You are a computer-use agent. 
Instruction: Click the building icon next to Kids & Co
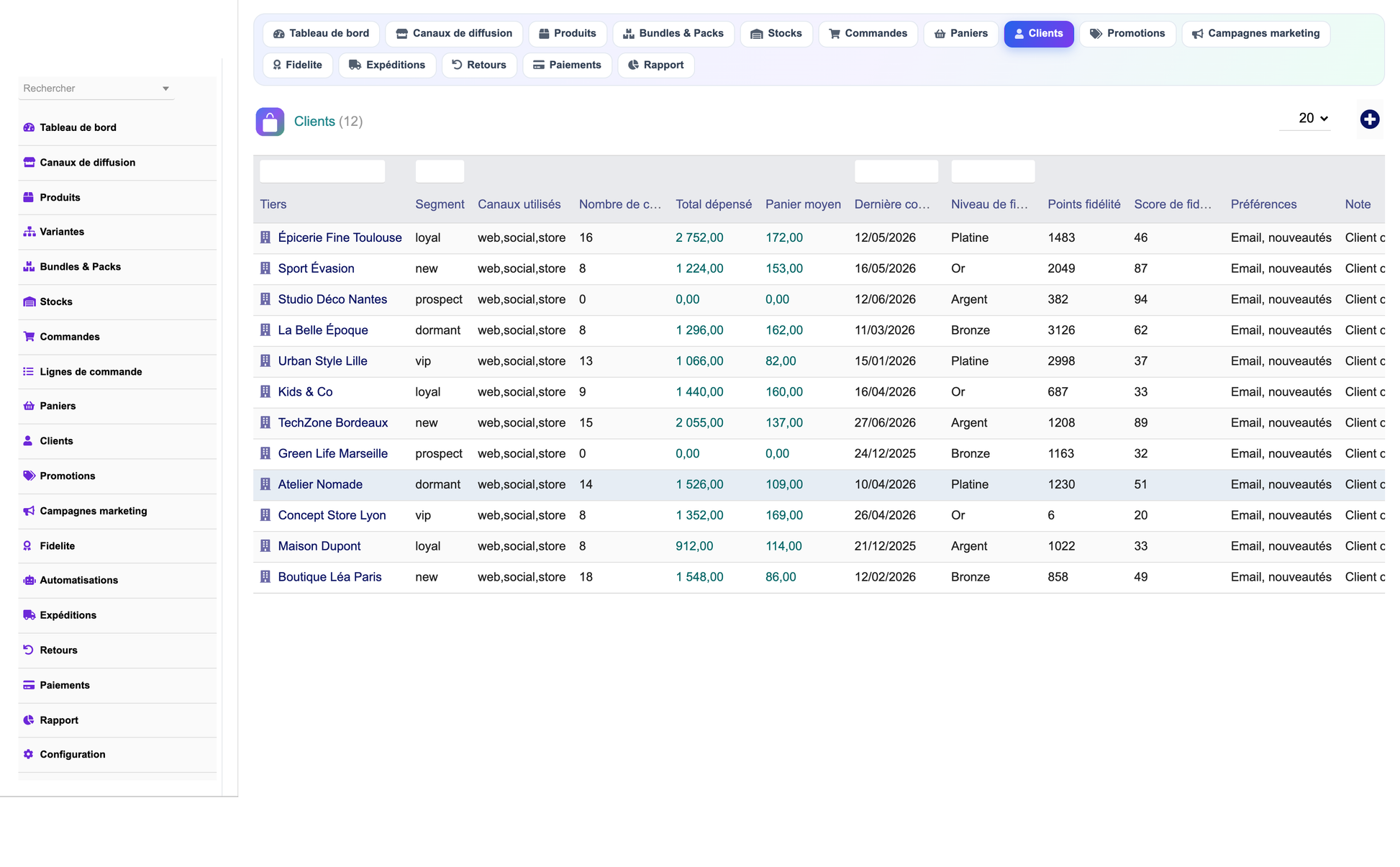tap(265, 392)
